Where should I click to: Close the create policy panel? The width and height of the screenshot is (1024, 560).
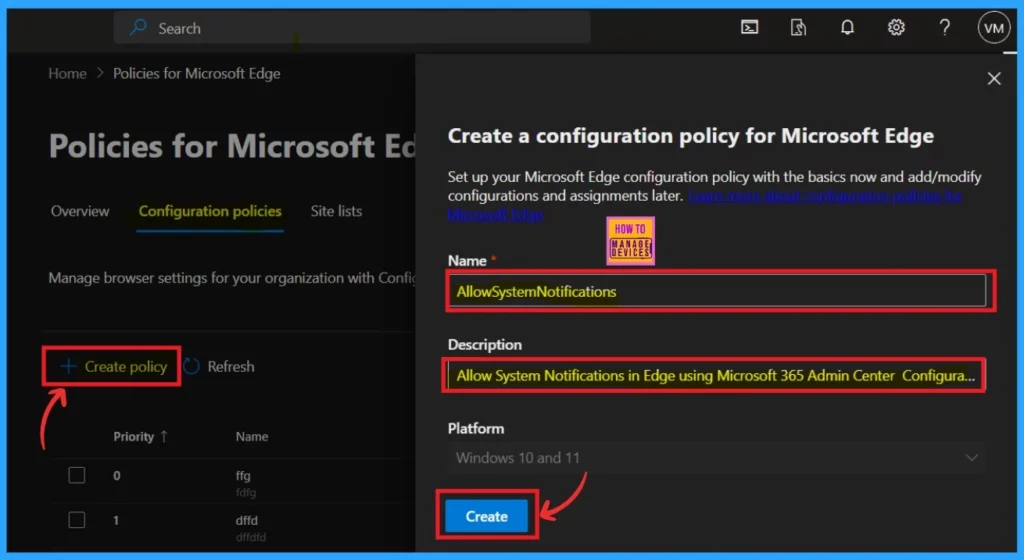click(x=993, y=78)
